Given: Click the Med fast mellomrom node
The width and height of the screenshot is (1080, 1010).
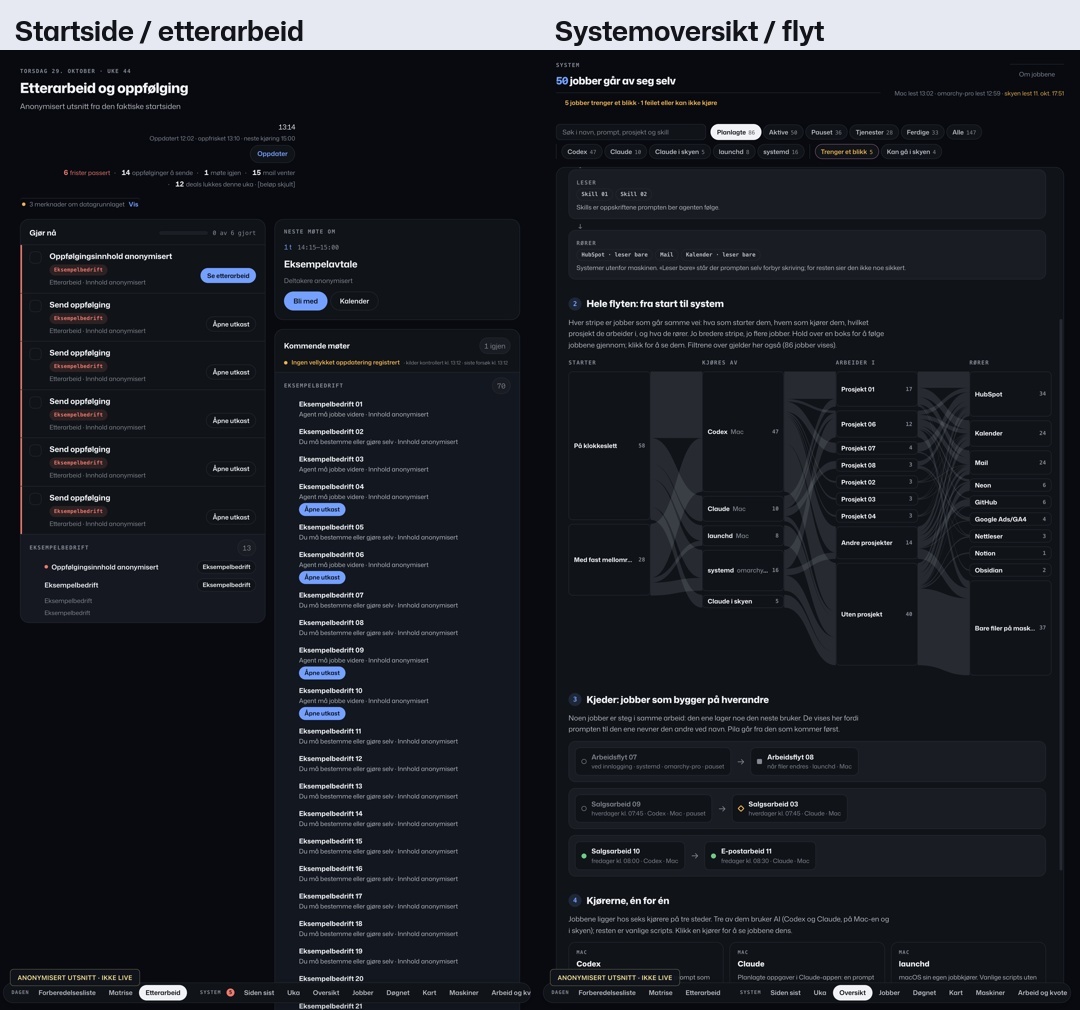Looking at the screenshot, I should (x=609, y=559).
